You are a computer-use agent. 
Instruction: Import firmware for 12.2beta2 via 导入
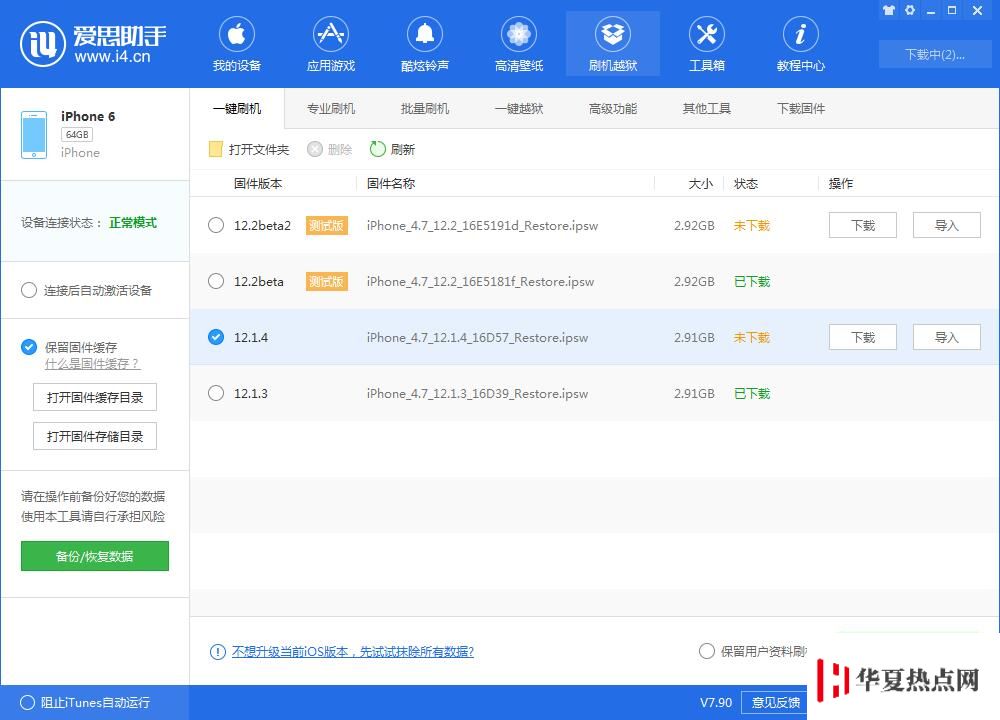pyautogui.click(x=947, y=225)
